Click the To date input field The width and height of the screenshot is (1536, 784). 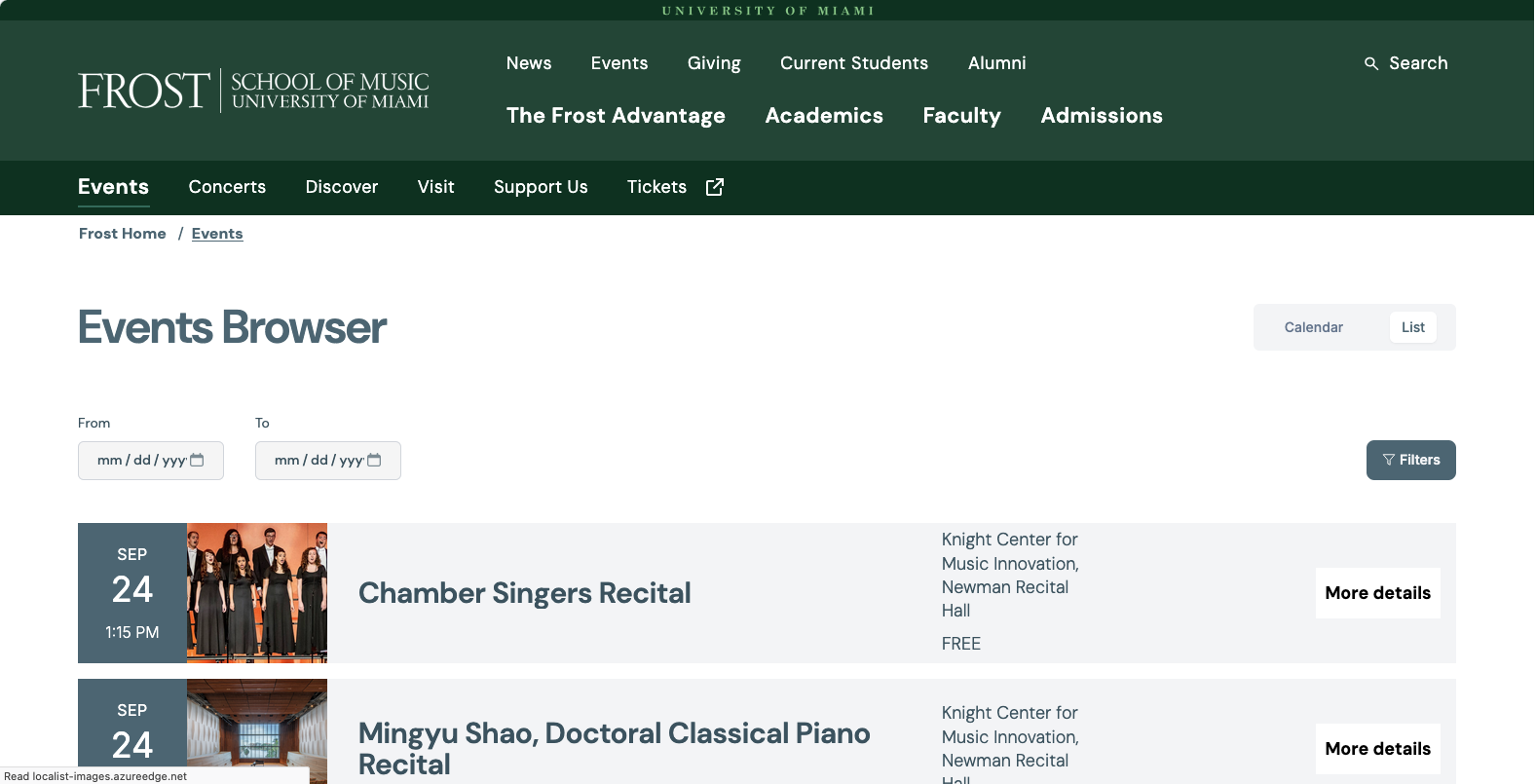click(x=328, y=461)
